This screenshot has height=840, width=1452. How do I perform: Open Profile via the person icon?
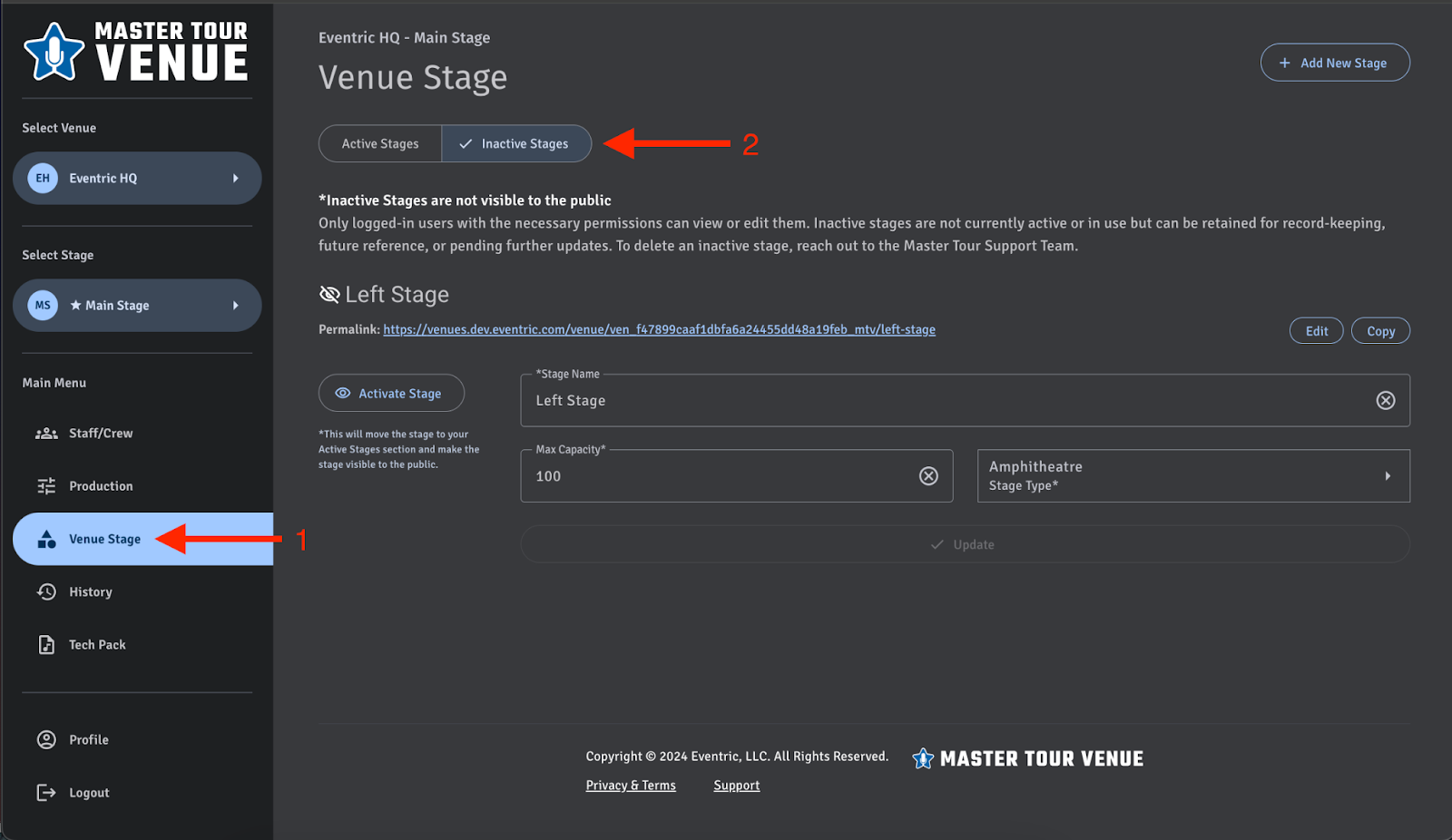46,739
